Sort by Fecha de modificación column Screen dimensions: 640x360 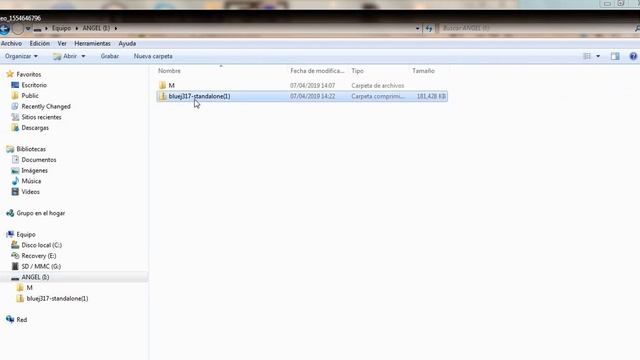317,71
